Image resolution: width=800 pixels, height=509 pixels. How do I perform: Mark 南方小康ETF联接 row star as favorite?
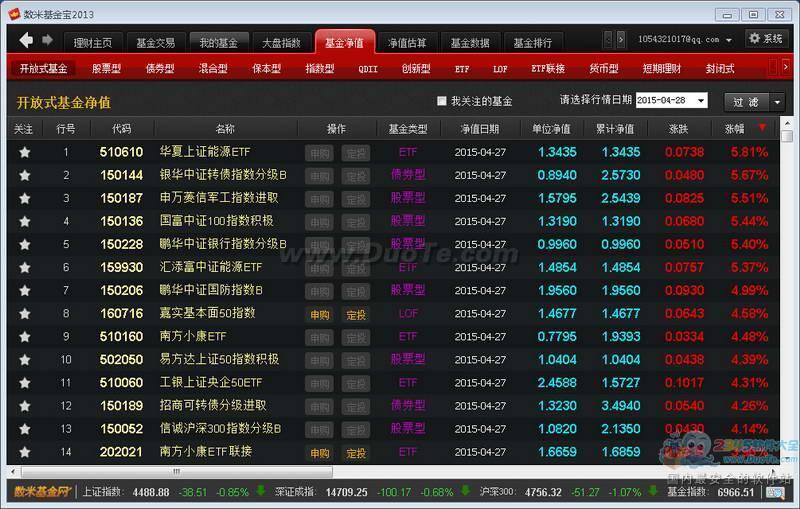24,452
